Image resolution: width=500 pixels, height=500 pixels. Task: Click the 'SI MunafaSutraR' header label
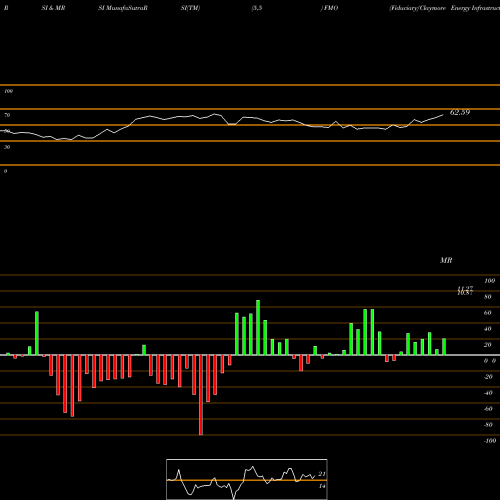tap(123, 8)
